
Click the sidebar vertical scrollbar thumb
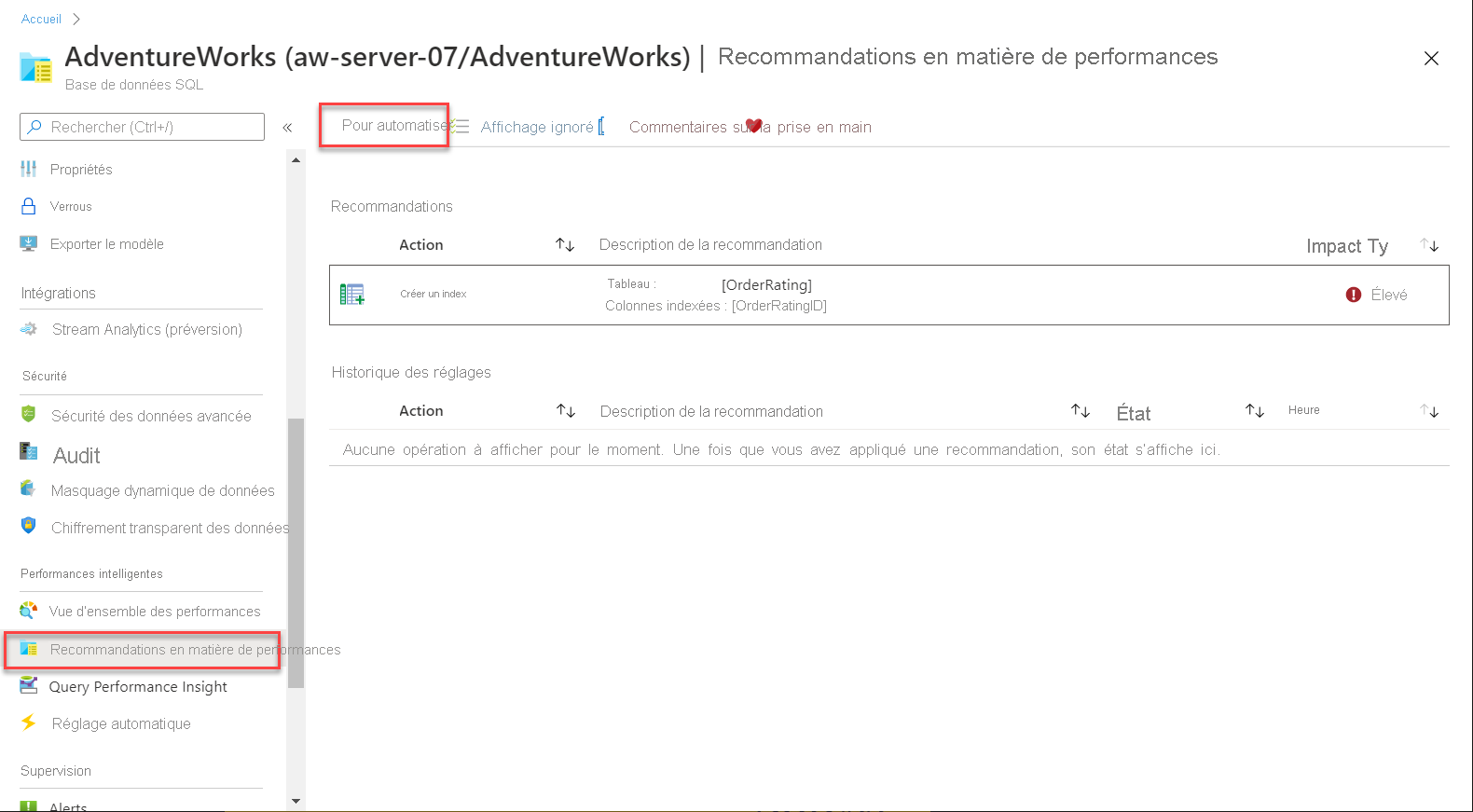click(296, 553)
